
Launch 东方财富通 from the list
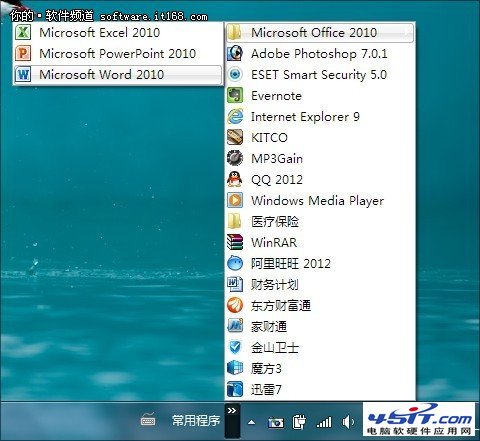[320, 305]
